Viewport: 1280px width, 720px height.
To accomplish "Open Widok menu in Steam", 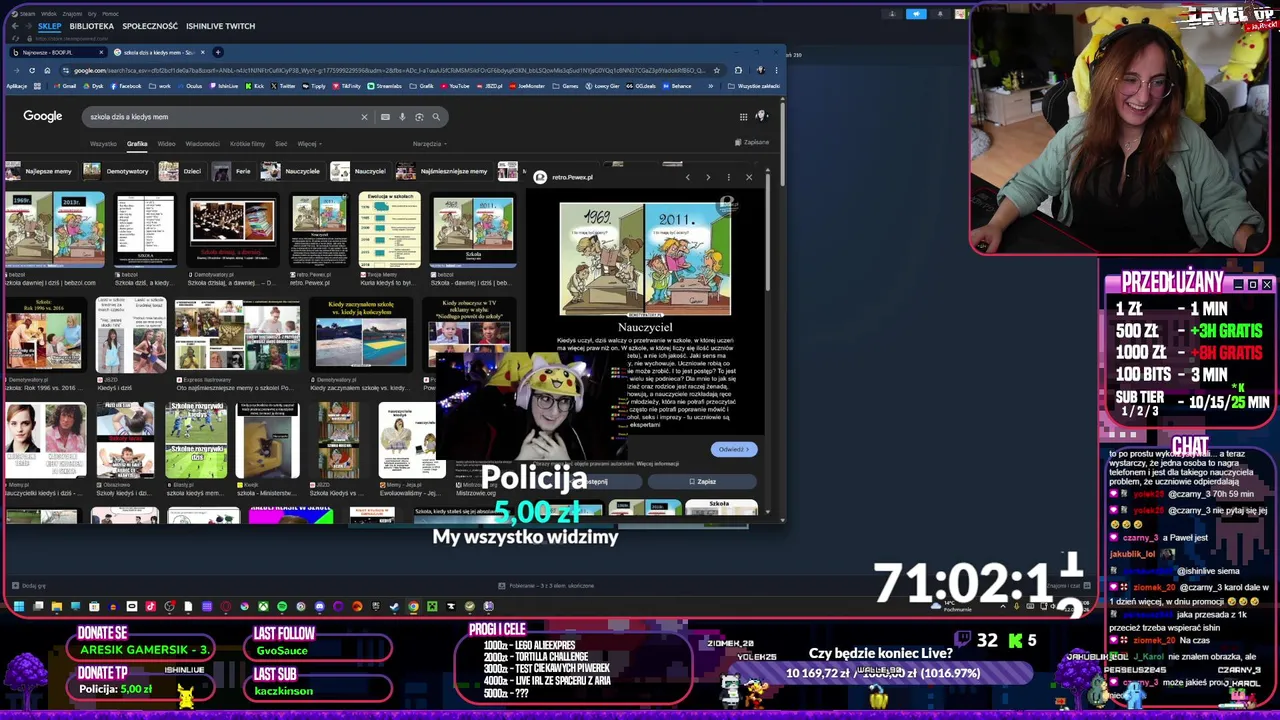I will 48,14.
